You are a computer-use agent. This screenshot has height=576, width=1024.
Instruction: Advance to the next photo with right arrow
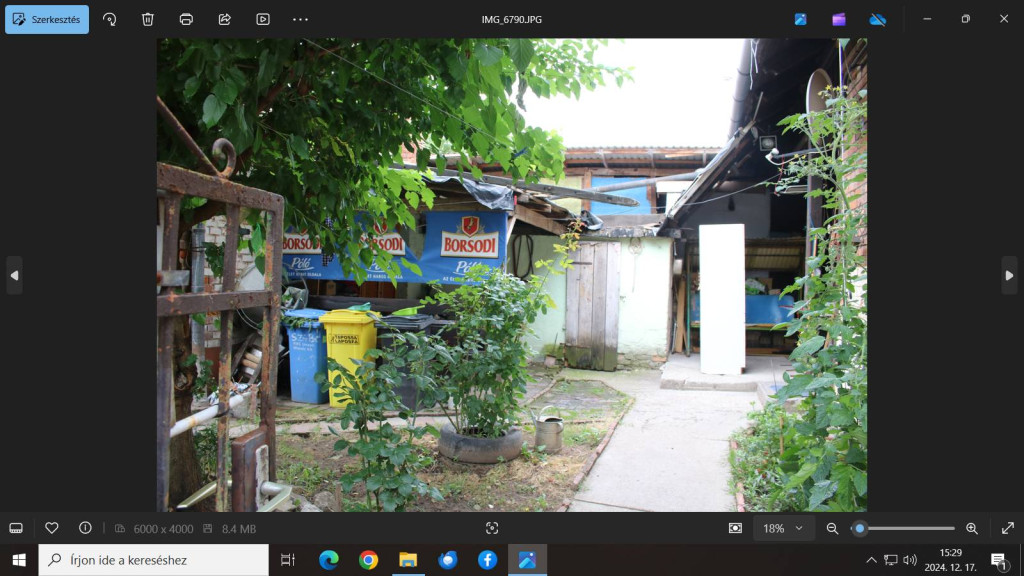click(x=1009, y=275)
